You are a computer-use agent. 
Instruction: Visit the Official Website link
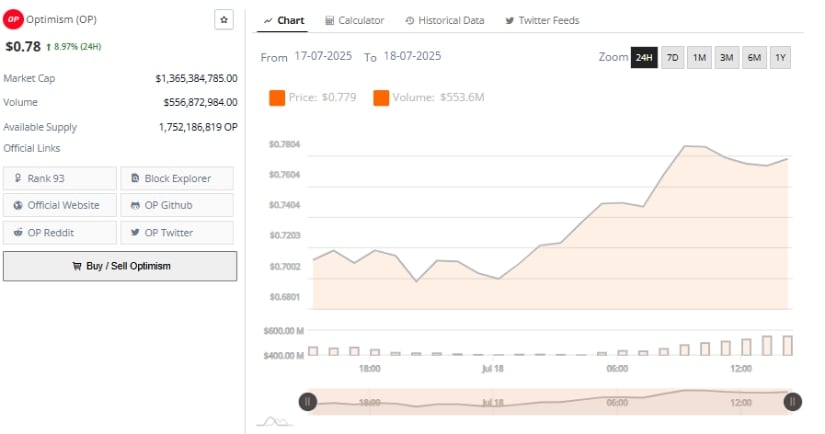pos(59,205)
